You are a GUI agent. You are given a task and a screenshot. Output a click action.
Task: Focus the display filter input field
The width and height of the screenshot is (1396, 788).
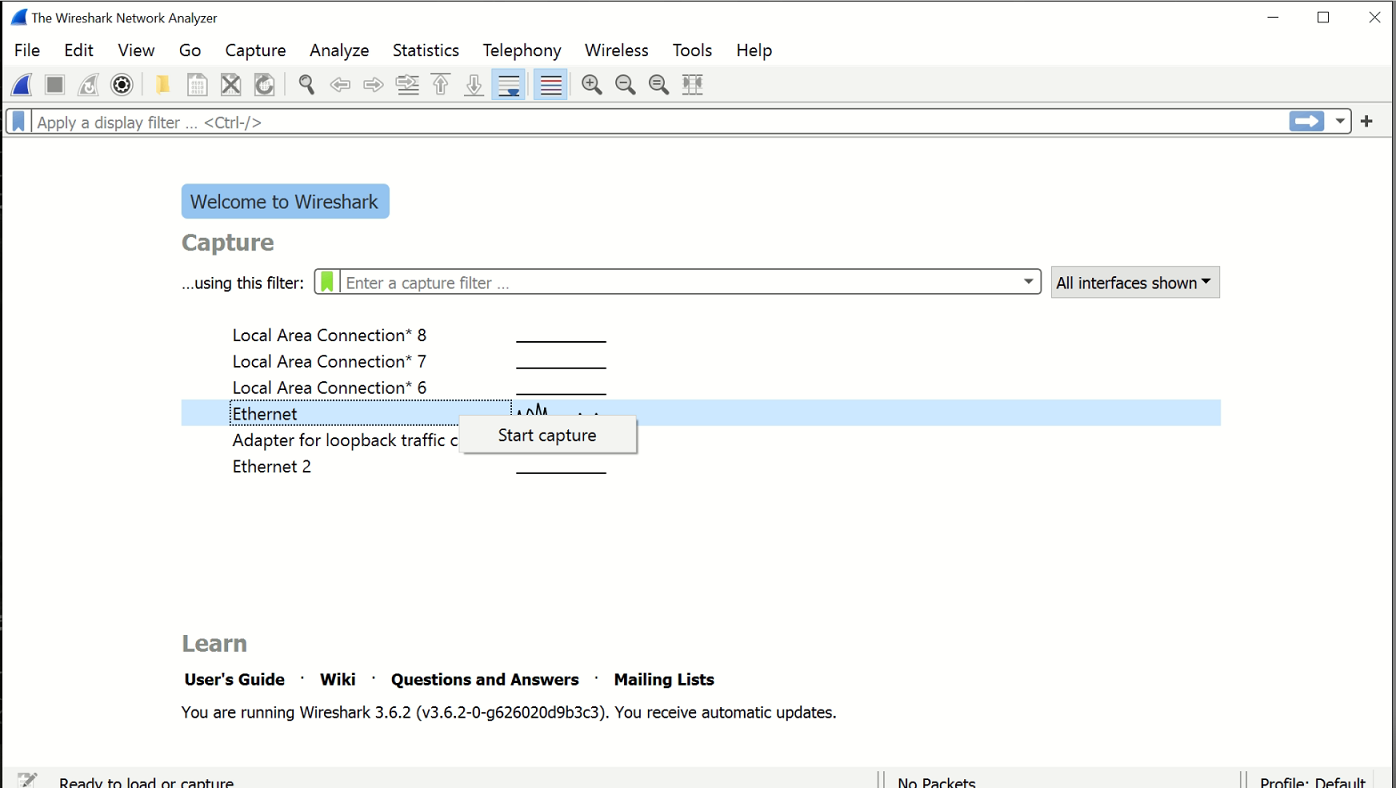[660, 122]
